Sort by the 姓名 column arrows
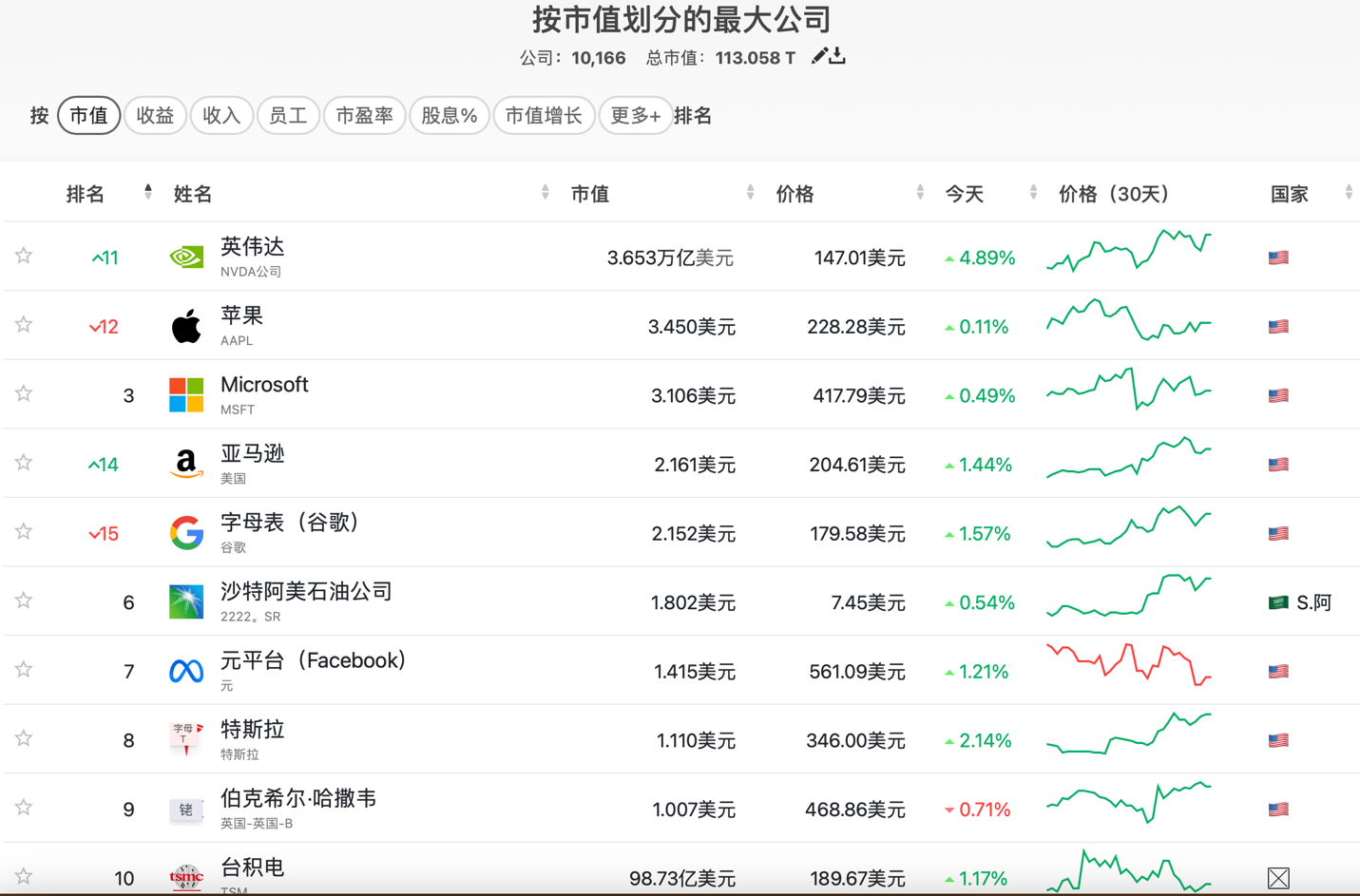Viewport: 1360px width, 896px height. point(546,192)
